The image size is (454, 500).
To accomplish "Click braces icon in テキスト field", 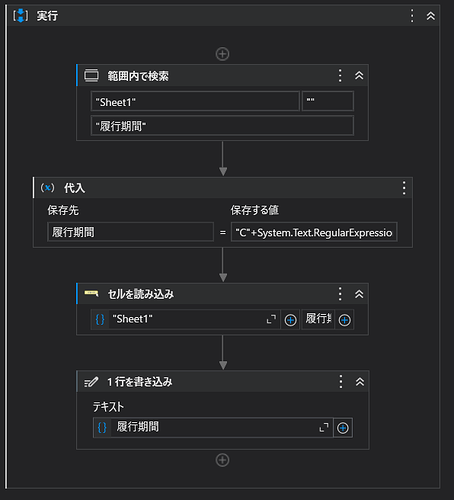I will coord(102,427).
